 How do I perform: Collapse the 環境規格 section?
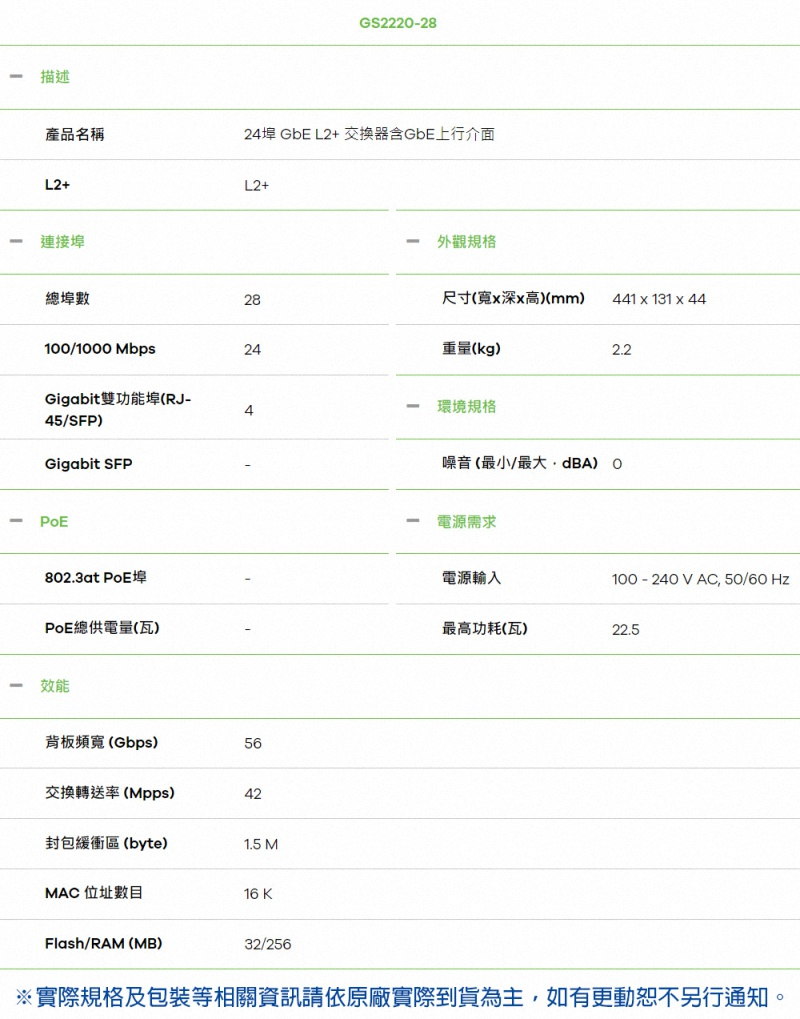coord(413,407)
